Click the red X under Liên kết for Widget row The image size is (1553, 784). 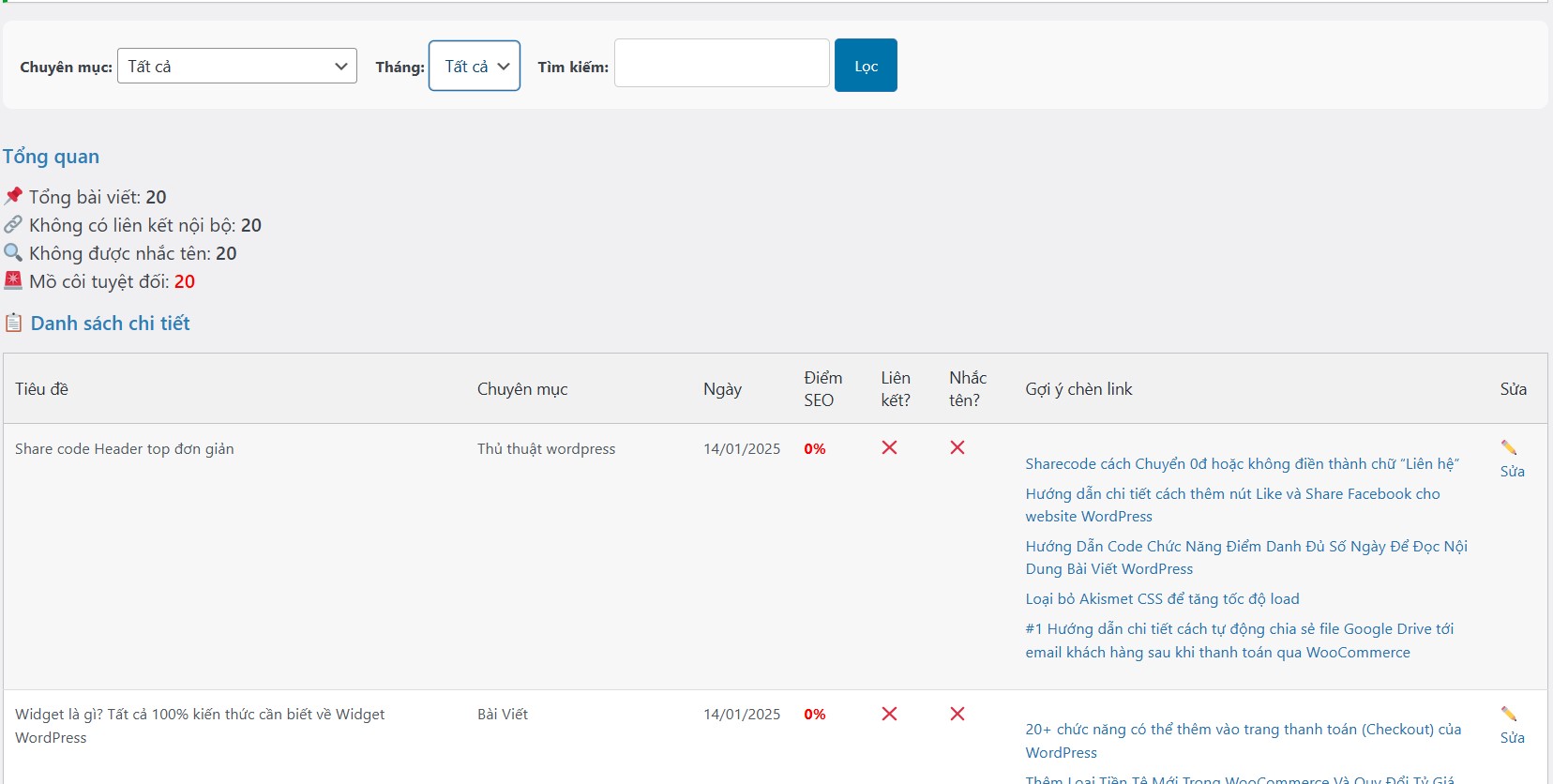(x=889, y=714)
